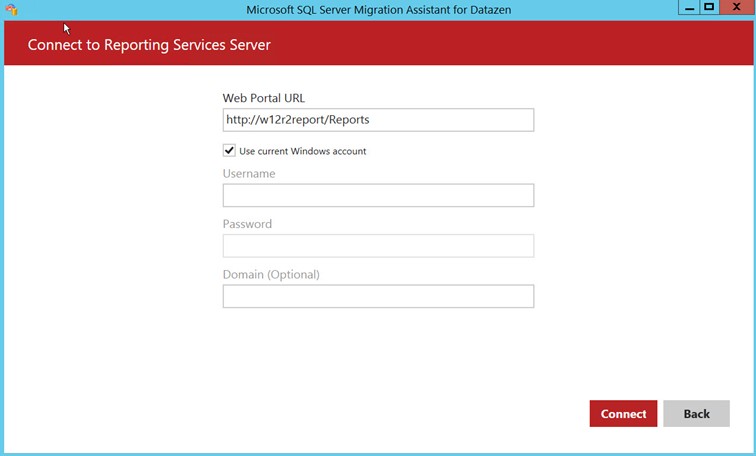Click the 'Use current Windows account' label text
This screenshot has height=456, width=756.
(302, 151)
